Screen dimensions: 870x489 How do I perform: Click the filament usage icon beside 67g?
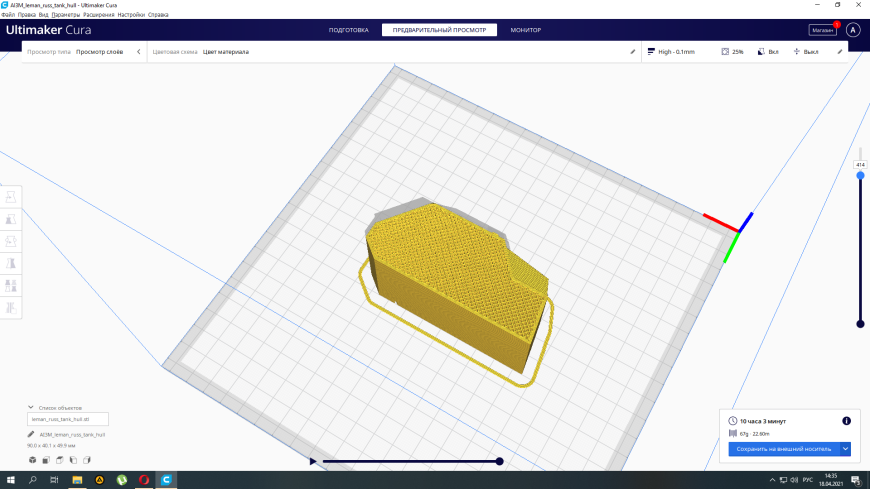coord(732,433)
